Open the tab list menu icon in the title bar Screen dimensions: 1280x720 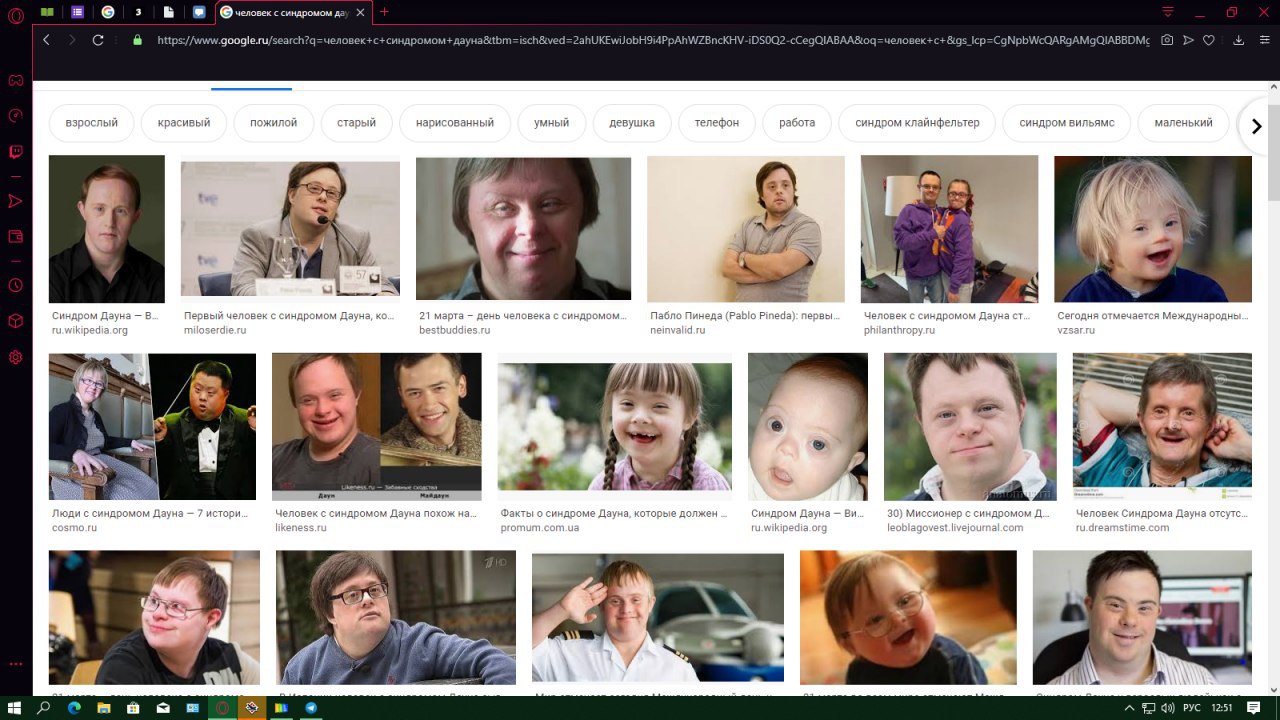[x=1167, y=12]
